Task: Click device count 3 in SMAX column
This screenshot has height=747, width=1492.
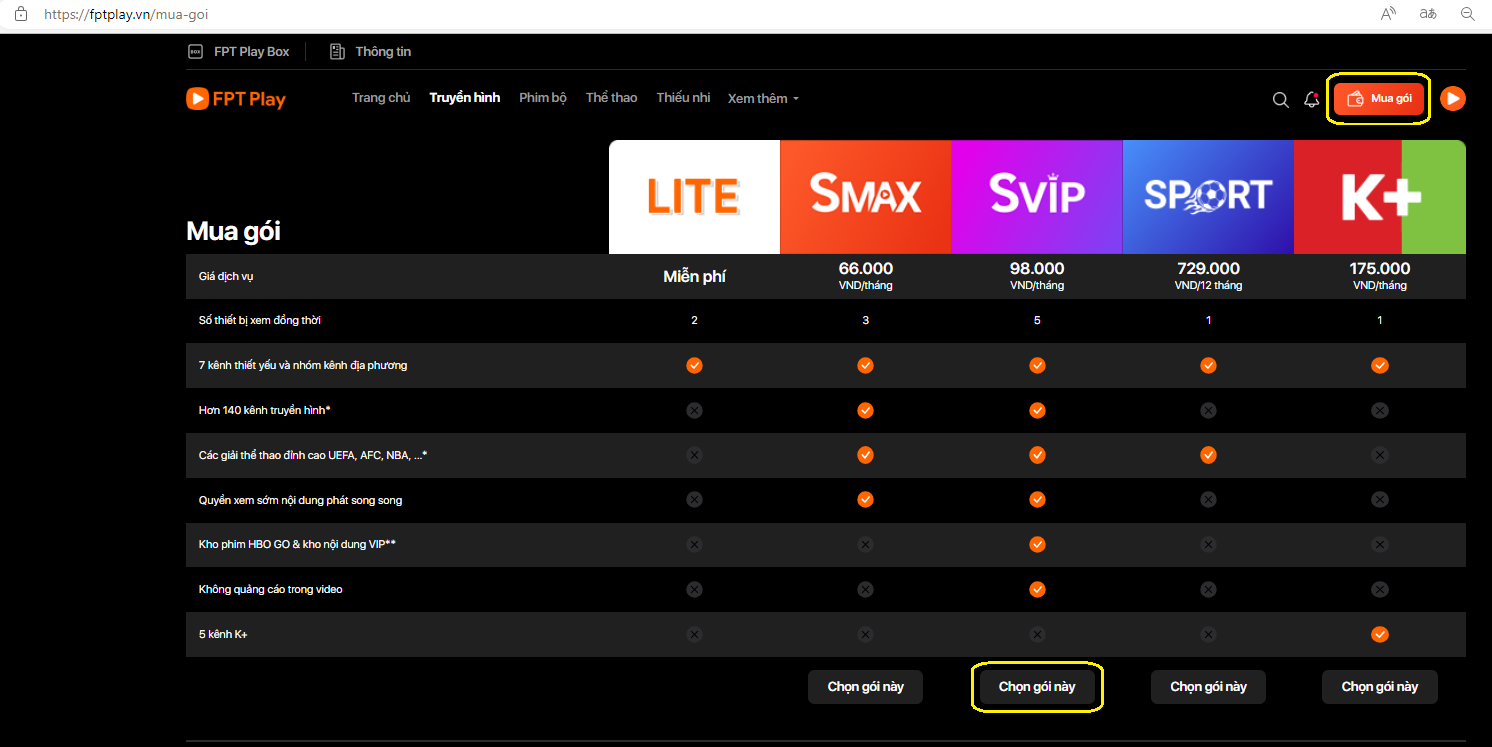Action: coord(865,320)
